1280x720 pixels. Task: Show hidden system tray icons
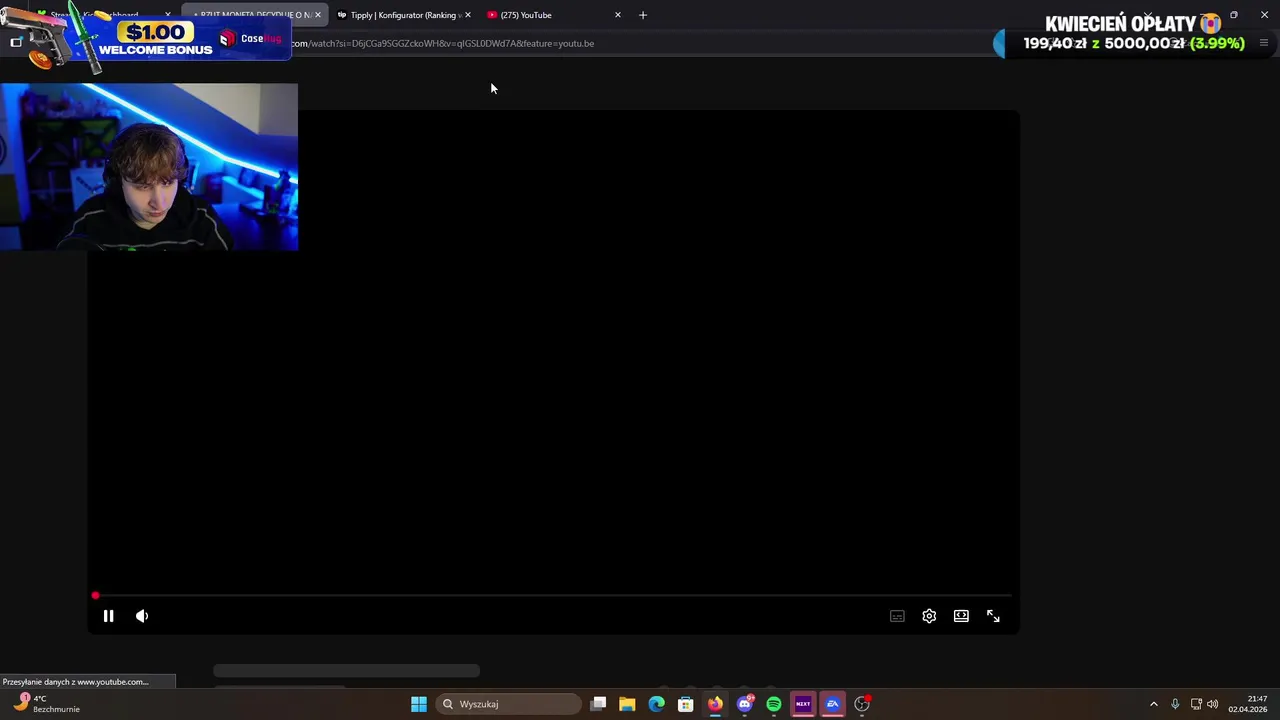(x=1153, y=704)
